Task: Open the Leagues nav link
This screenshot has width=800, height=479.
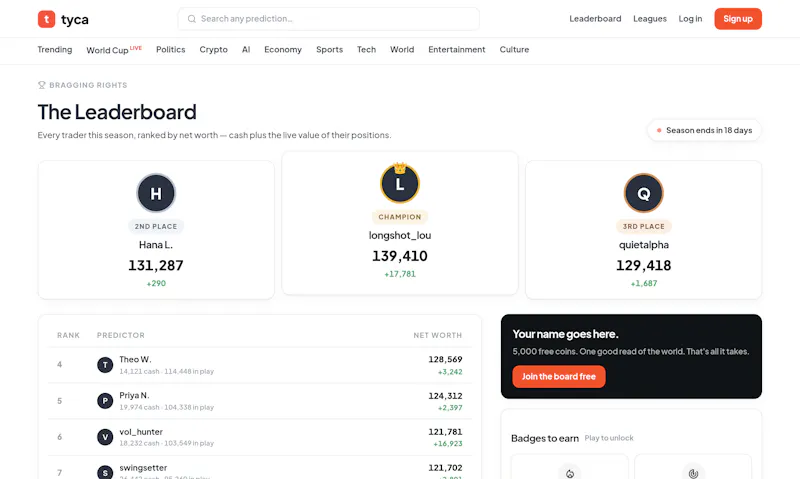Action: 650,19
